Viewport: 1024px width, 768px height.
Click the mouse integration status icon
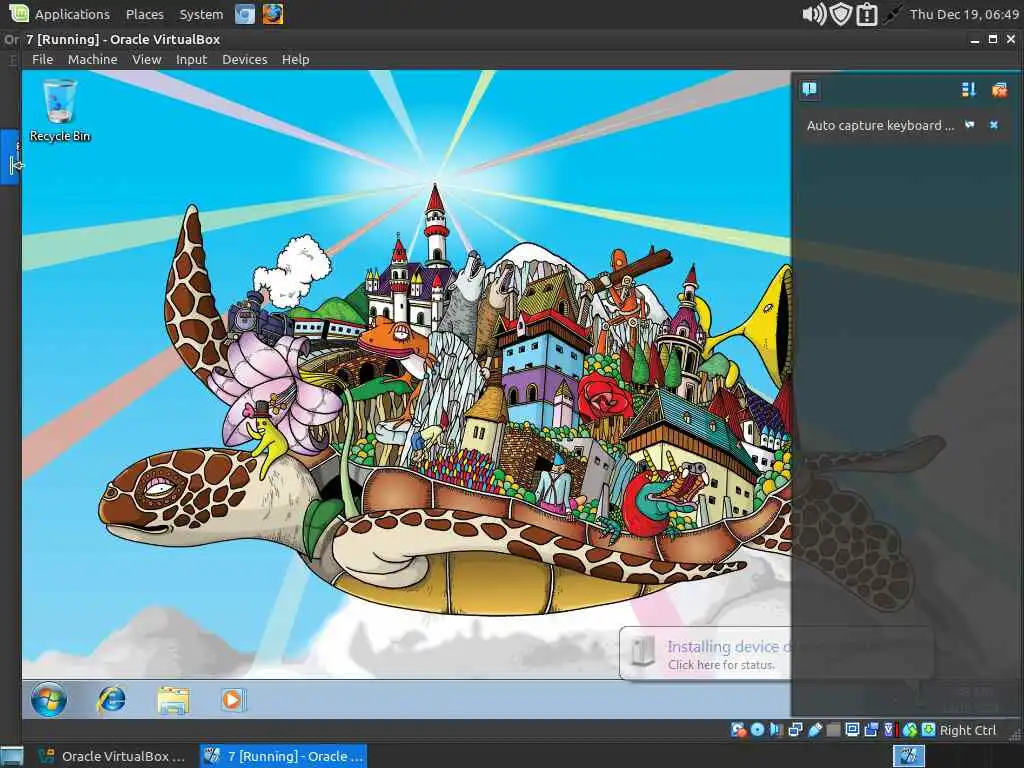[910, 730]
